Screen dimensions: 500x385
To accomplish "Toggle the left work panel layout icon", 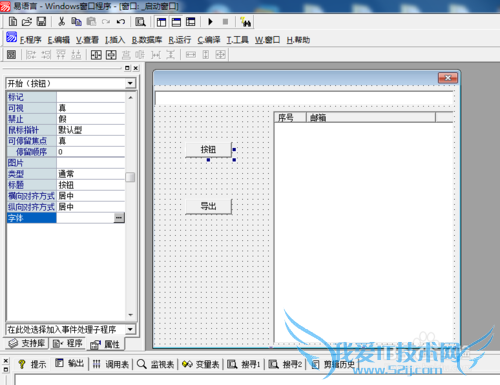I will coord(161,22).
